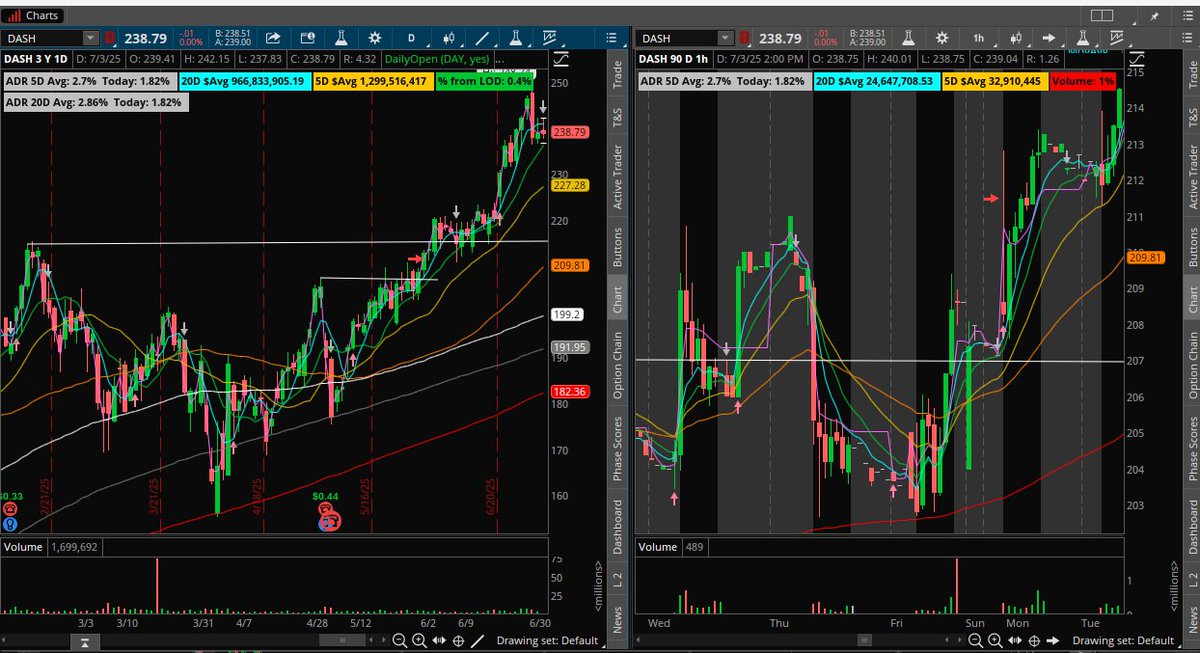
Task: Open chart style candlestick menu in right chart
Action: point(1017,39)
